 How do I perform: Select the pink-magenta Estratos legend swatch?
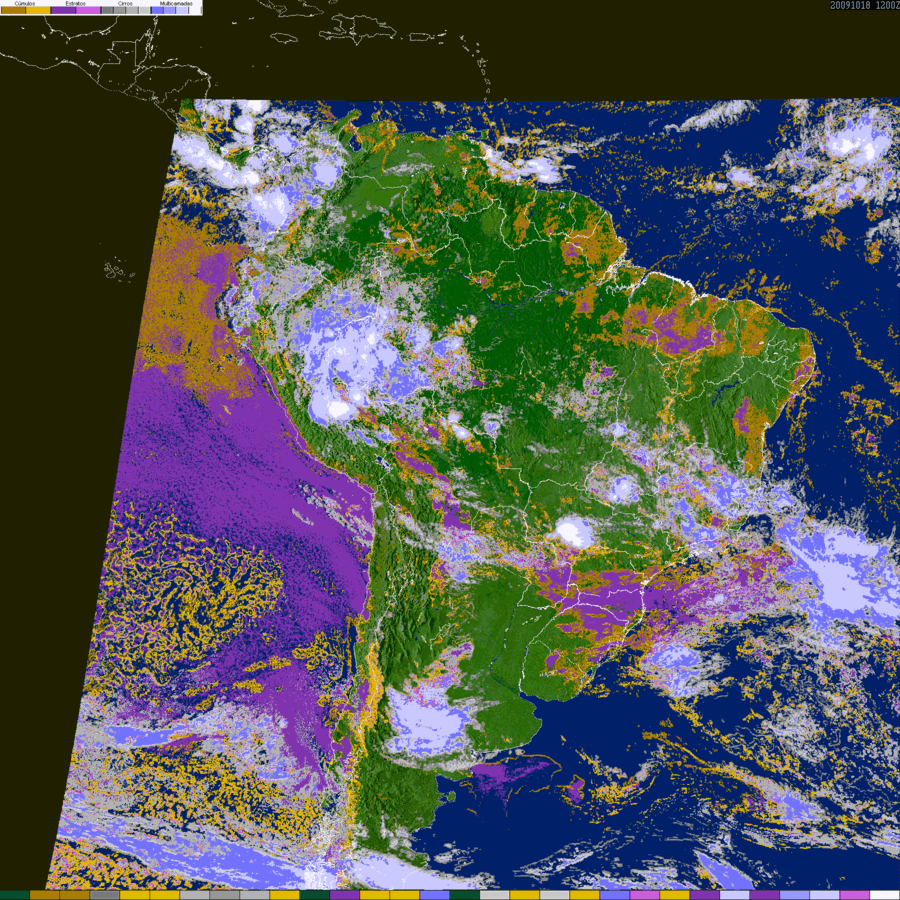(x=88, y=10)
